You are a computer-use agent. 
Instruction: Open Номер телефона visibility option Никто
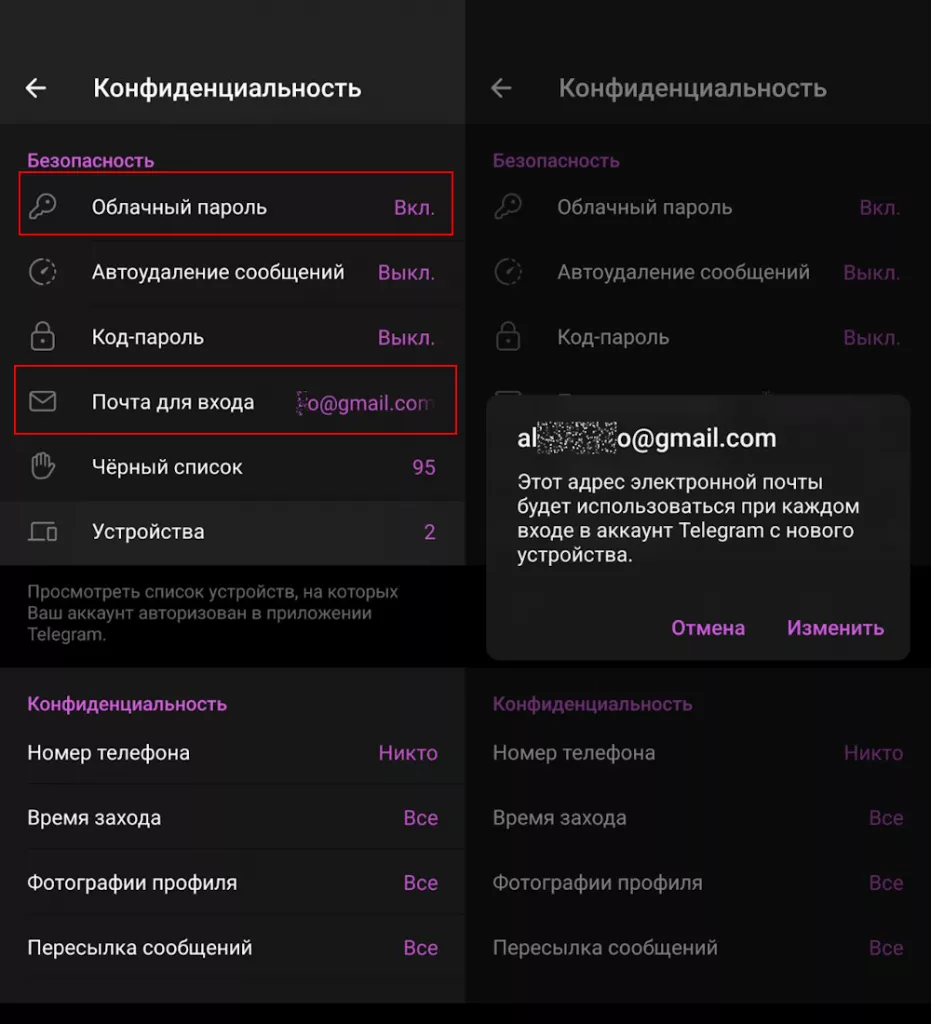408,753
